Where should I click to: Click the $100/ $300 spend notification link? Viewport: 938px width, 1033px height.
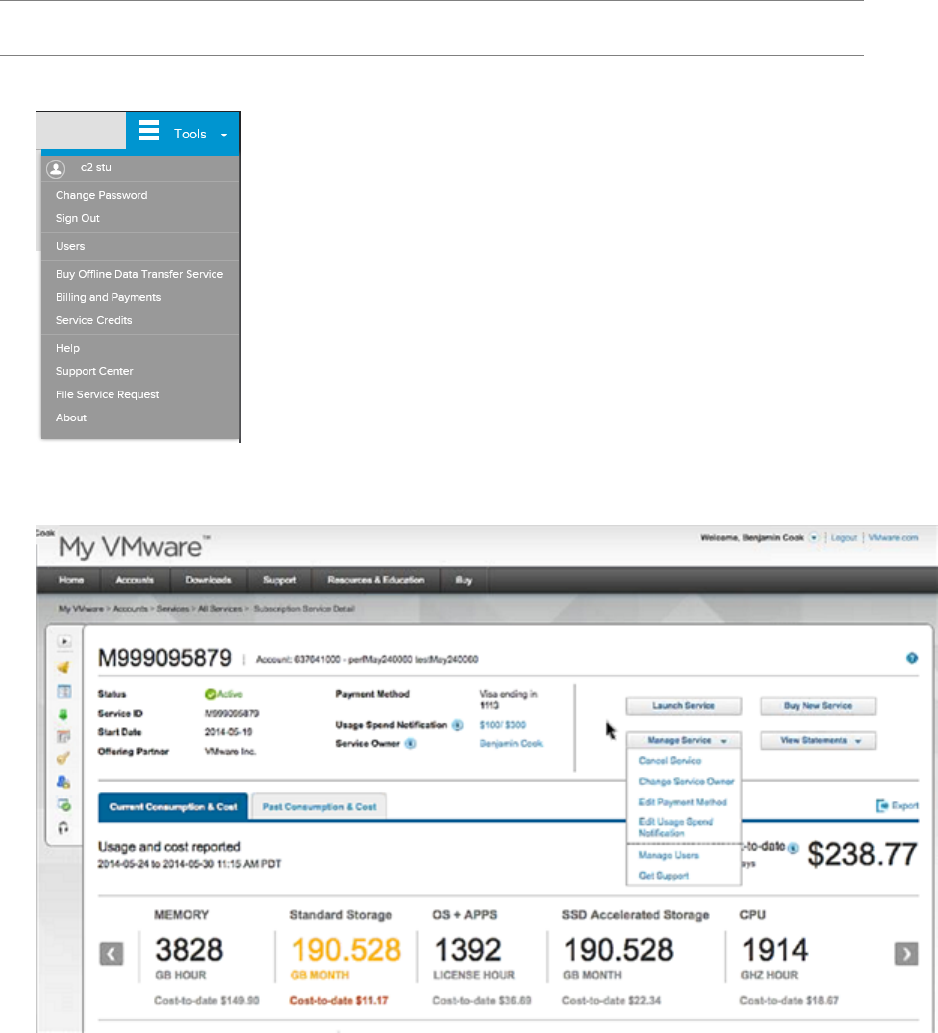(x=503, y=725)
